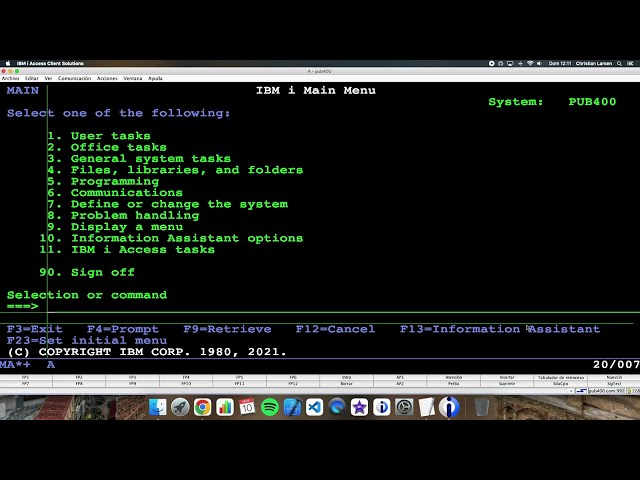This screenshot has height=480, width=640.
Task: Open Calendar app showing 10
Action: coord(247,407)
